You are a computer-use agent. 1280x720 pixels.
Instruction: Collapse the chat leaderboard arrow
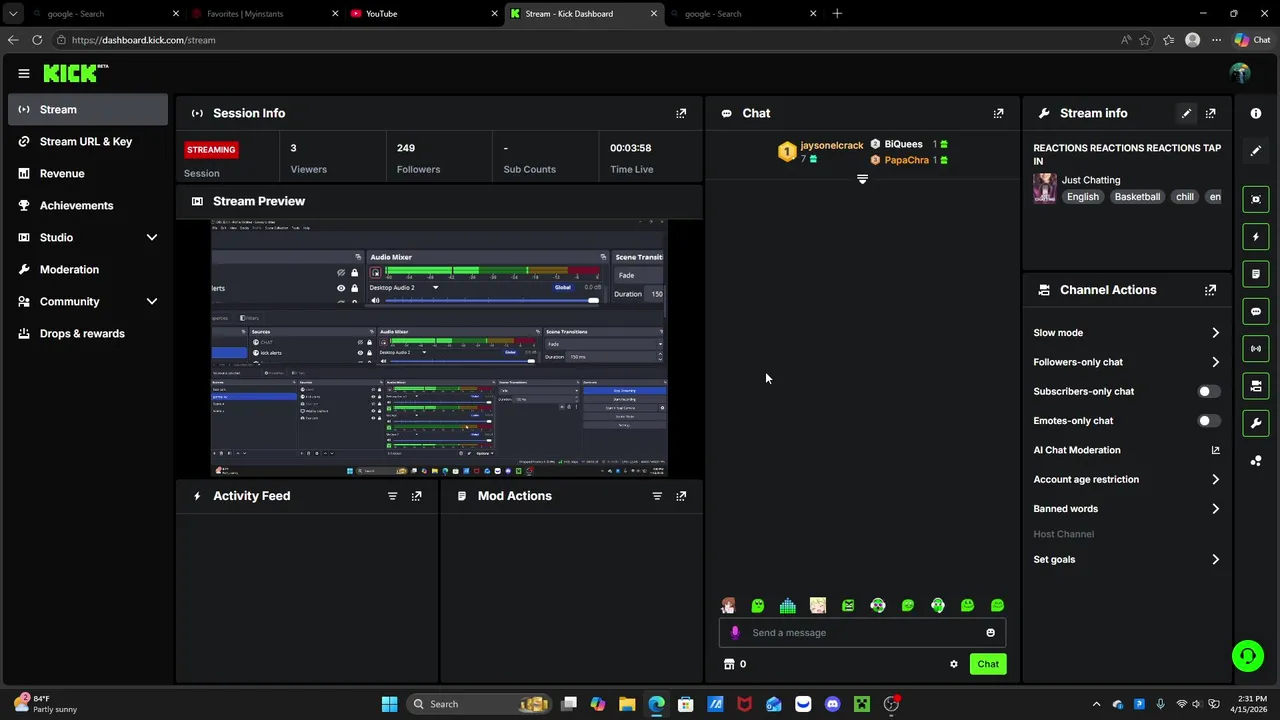tap(862, 180)
